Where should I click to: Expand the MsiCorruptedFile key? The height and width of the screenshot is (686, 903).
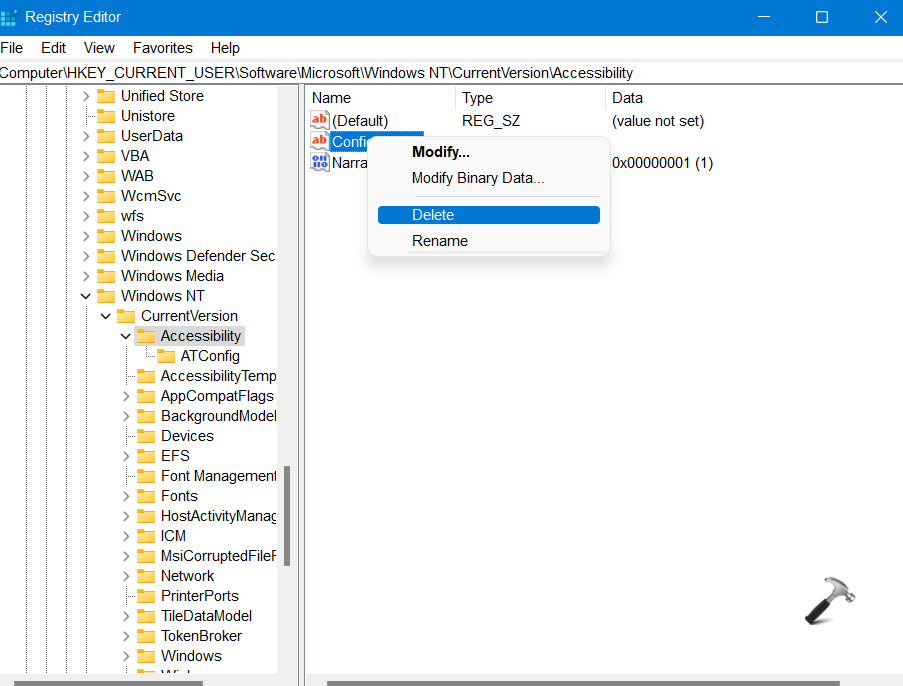(x=126, y=556)
